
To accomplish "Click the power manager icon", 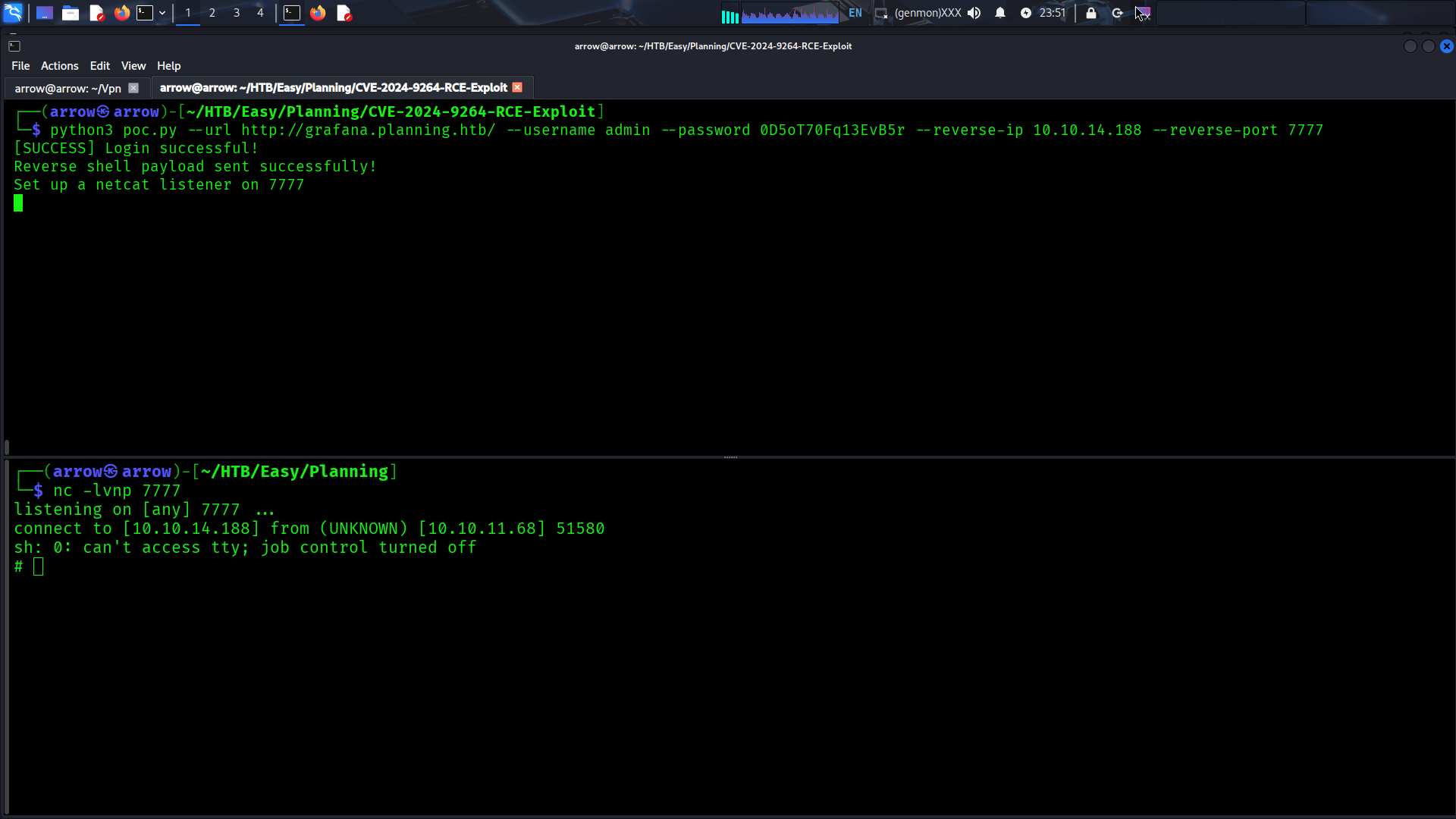I will coord(1026,13).
